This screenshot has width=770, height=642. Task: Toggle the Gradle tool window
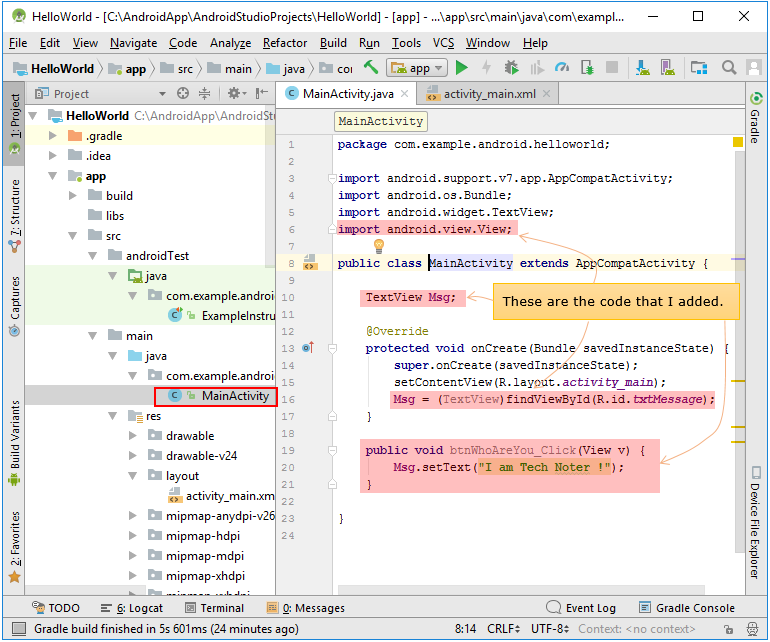pyautogui.click(x=756, y=118)
